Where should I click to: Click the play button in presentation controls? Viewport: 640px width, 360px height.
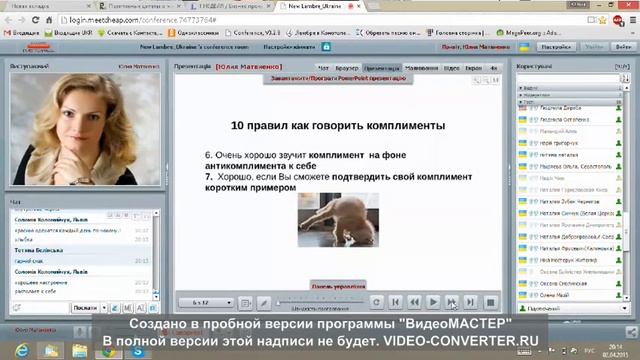pos(433,302)
